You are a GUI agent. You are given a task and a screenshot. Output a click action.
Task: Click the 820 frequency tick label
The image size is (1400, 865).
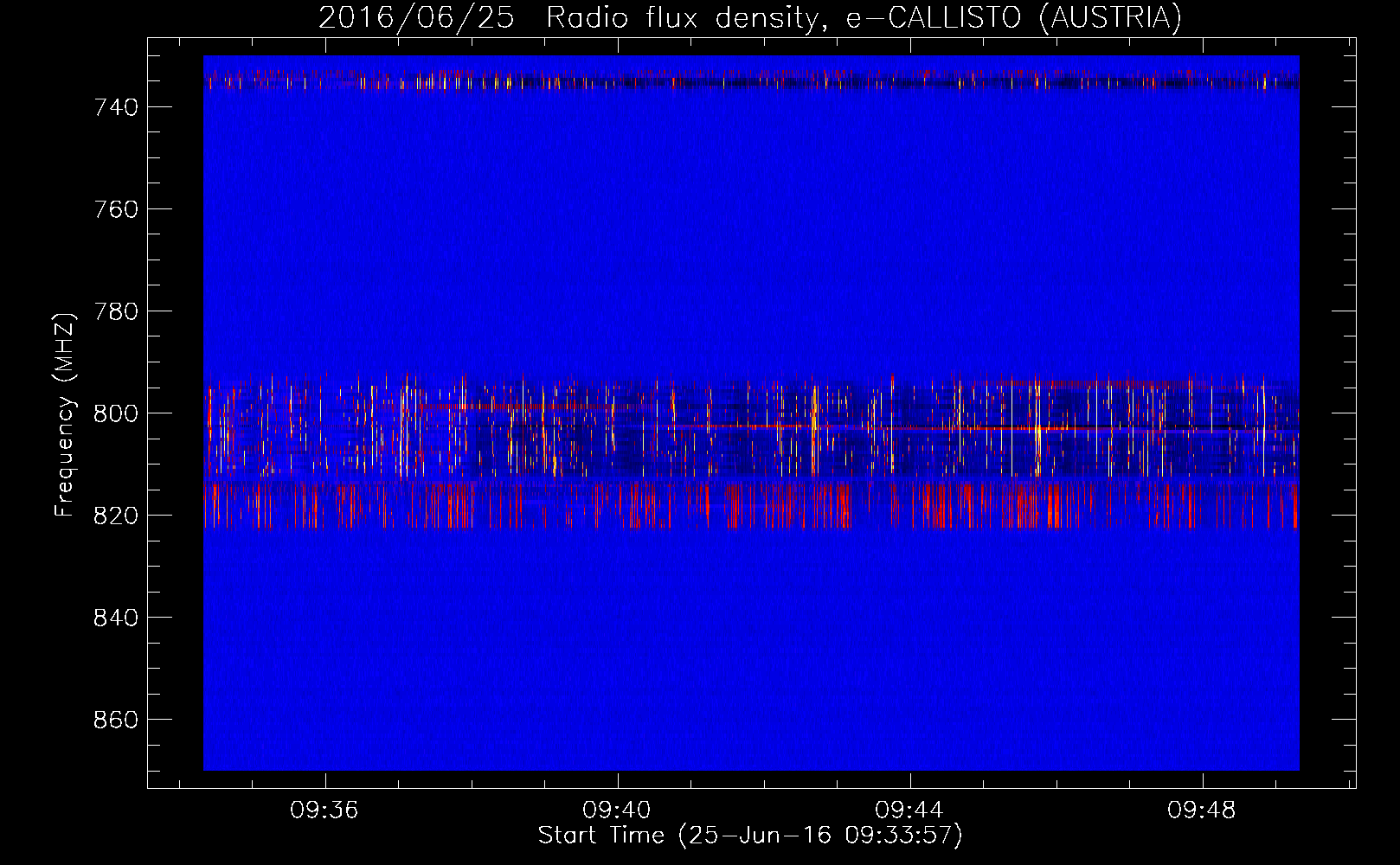click(116, 516)
